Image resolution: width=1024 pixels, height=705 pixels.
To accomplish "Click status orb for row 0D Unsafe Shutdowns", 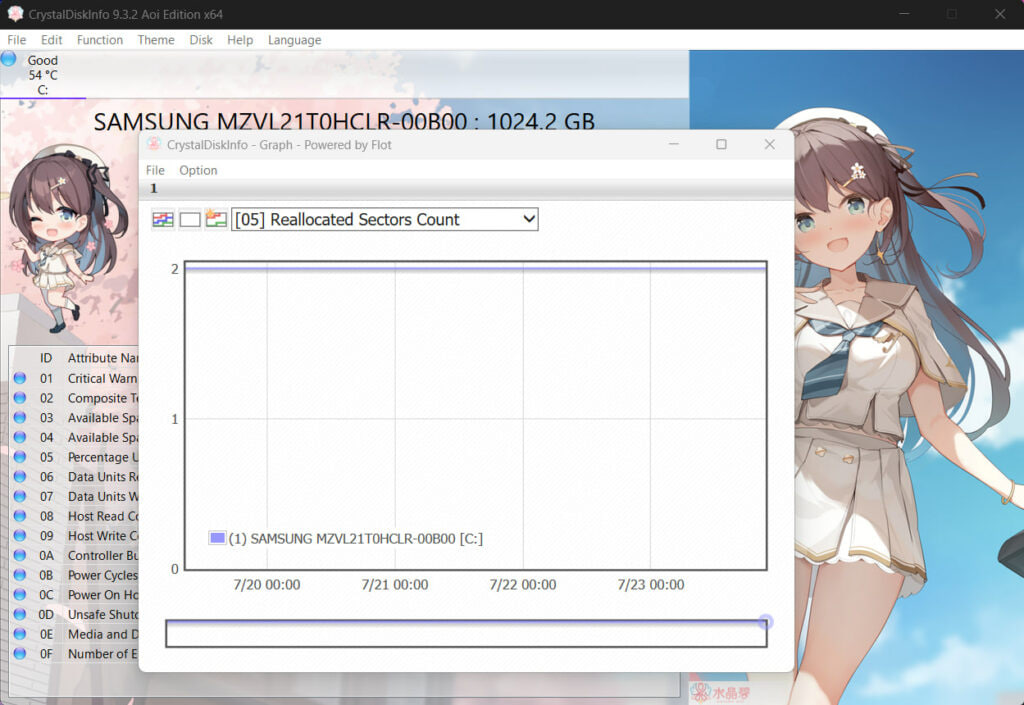I will click(x=20, y=614).
